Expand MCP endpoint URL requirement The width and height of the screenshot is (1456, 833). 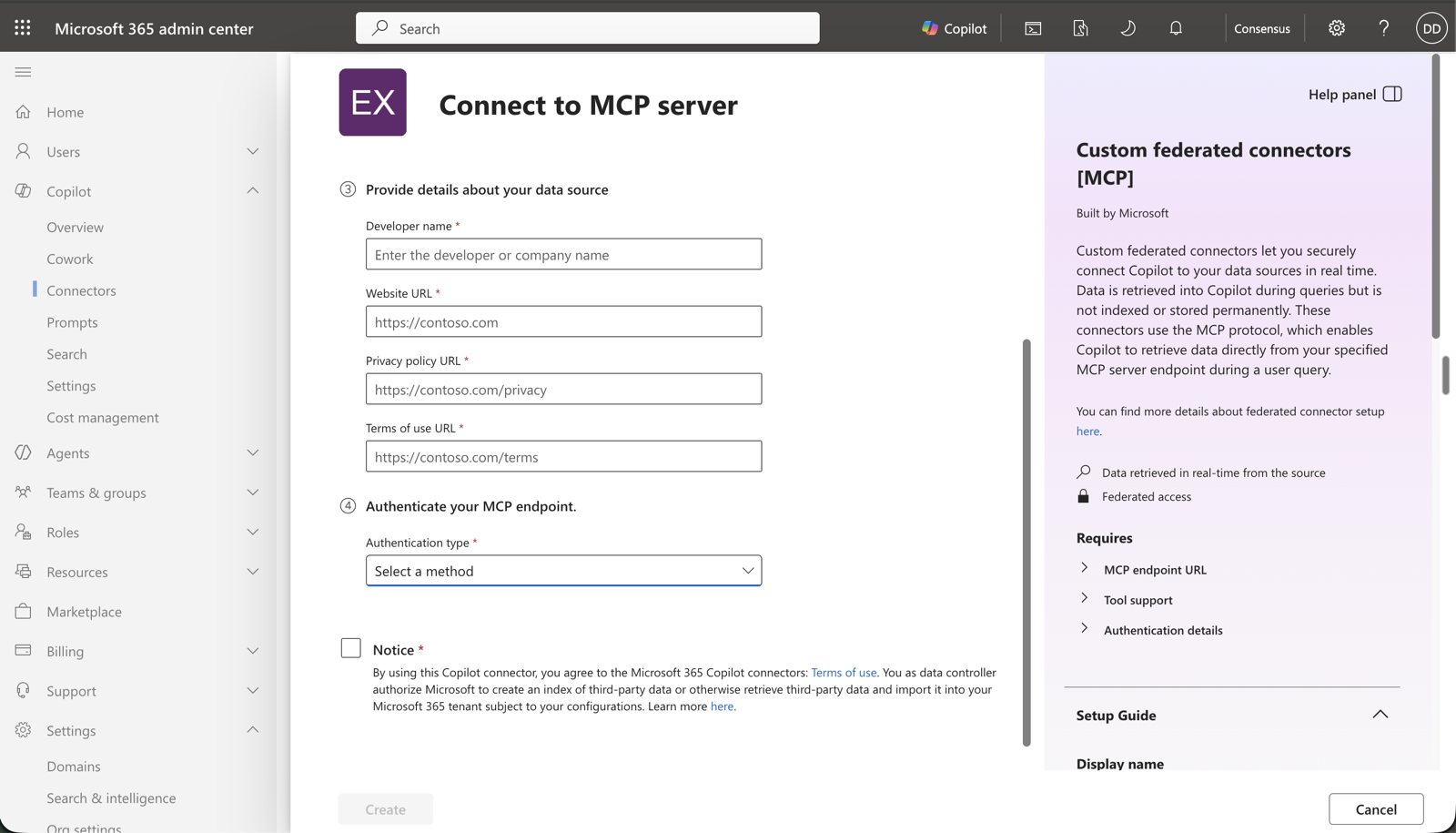click(1084, 568)
